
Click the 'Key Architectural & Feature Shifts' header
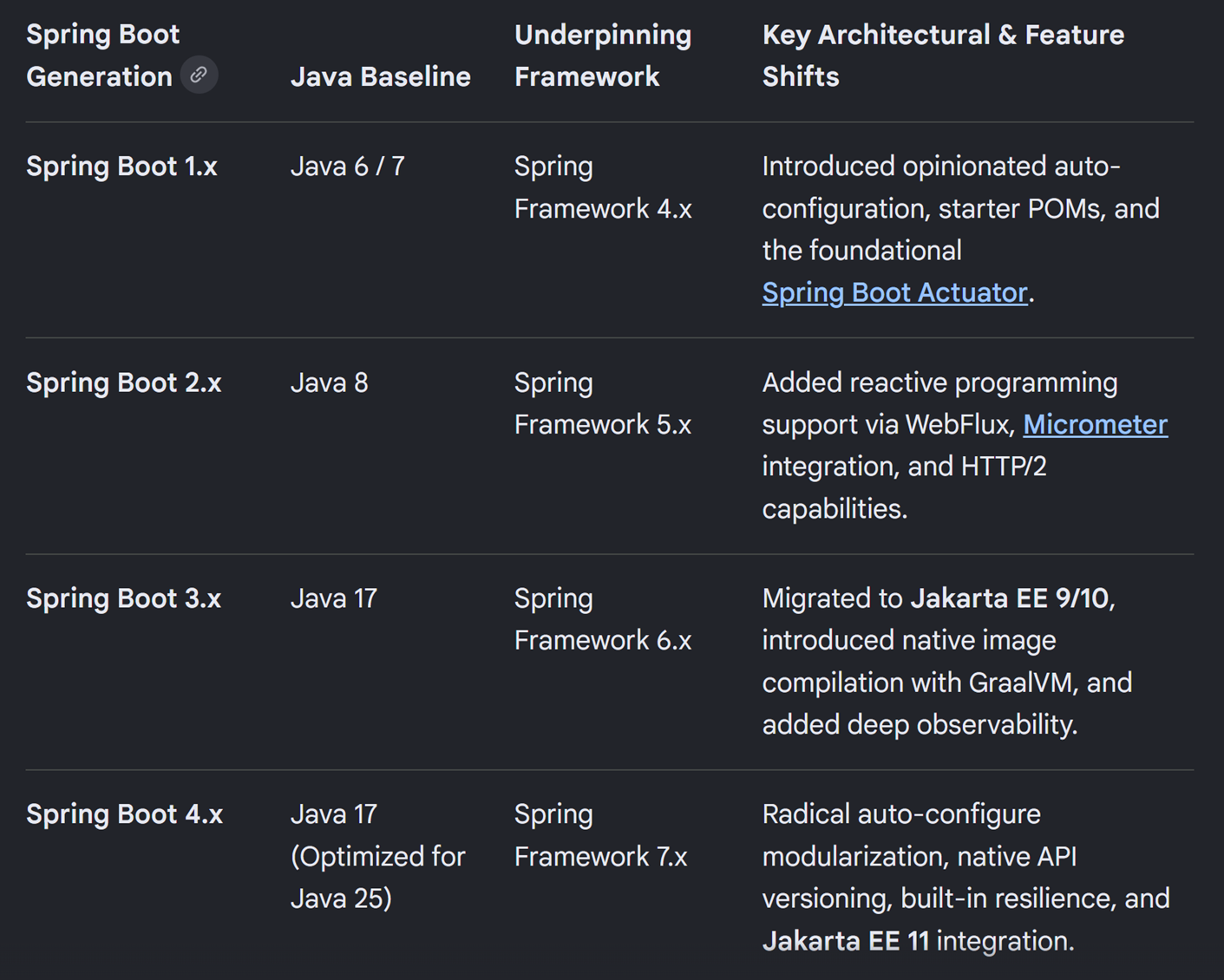click(943, 56)
